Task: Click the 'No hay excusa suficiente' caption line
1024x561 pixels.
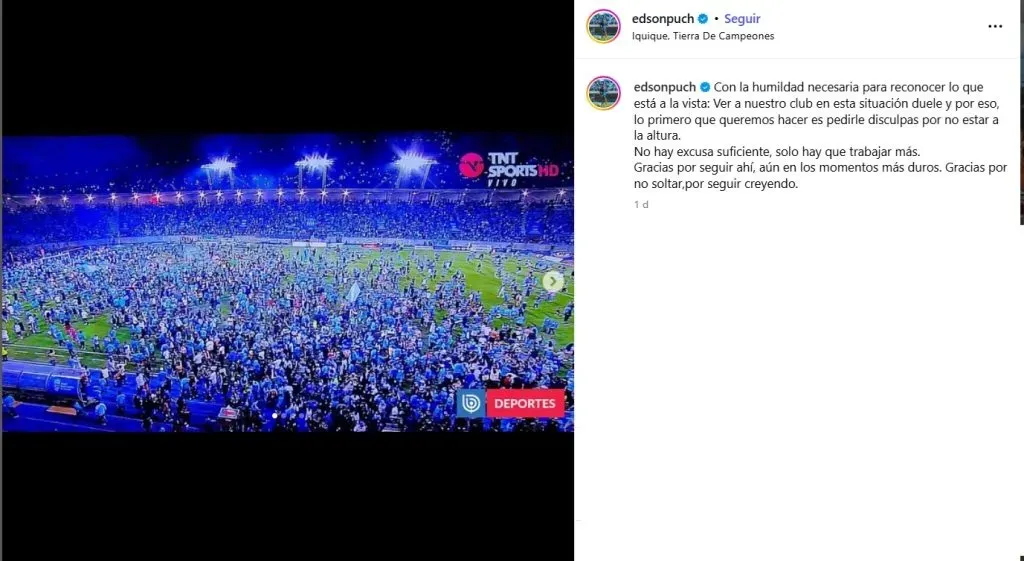Action: (x=776, y=152)
